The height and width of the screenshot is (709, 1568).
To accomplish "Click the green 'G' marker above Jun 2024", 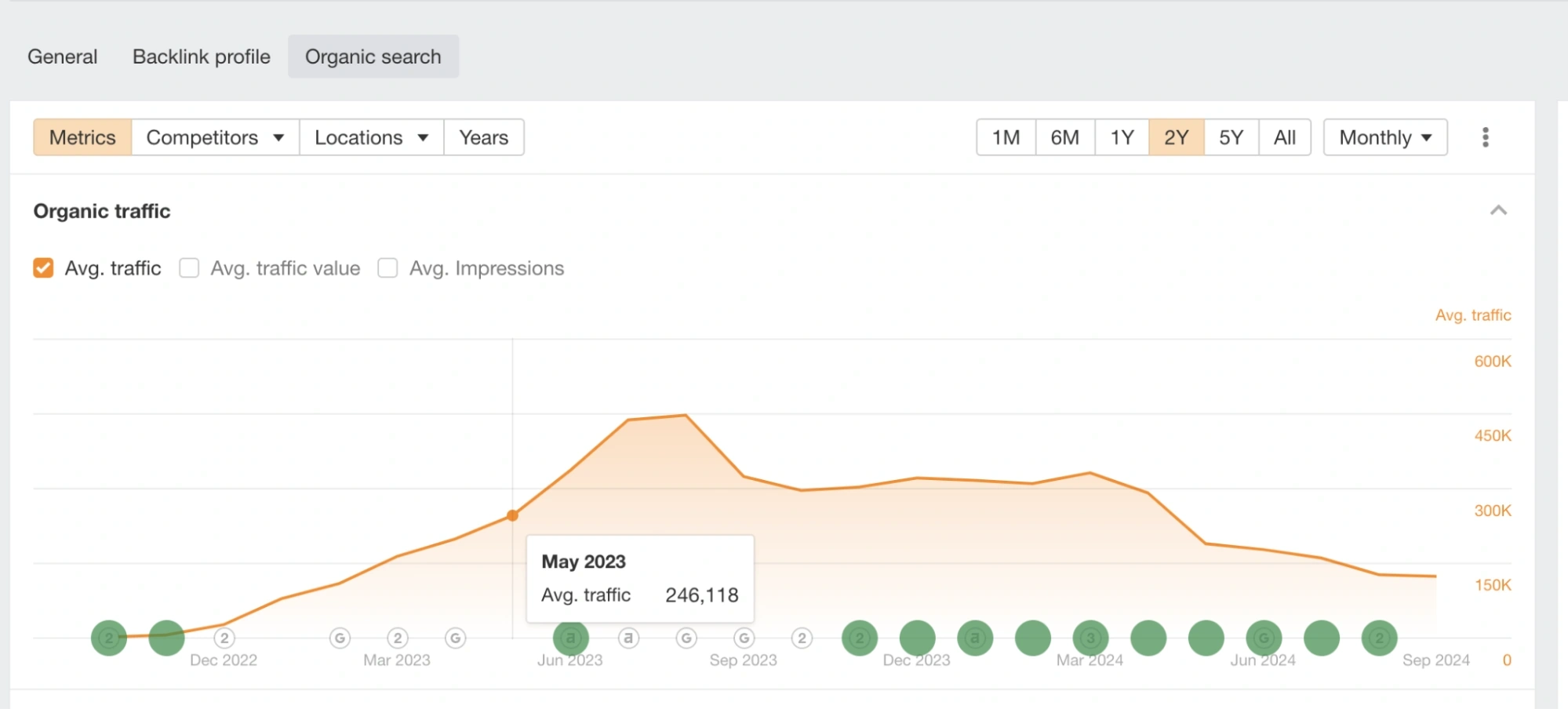I will click(x=1264, y=638).
